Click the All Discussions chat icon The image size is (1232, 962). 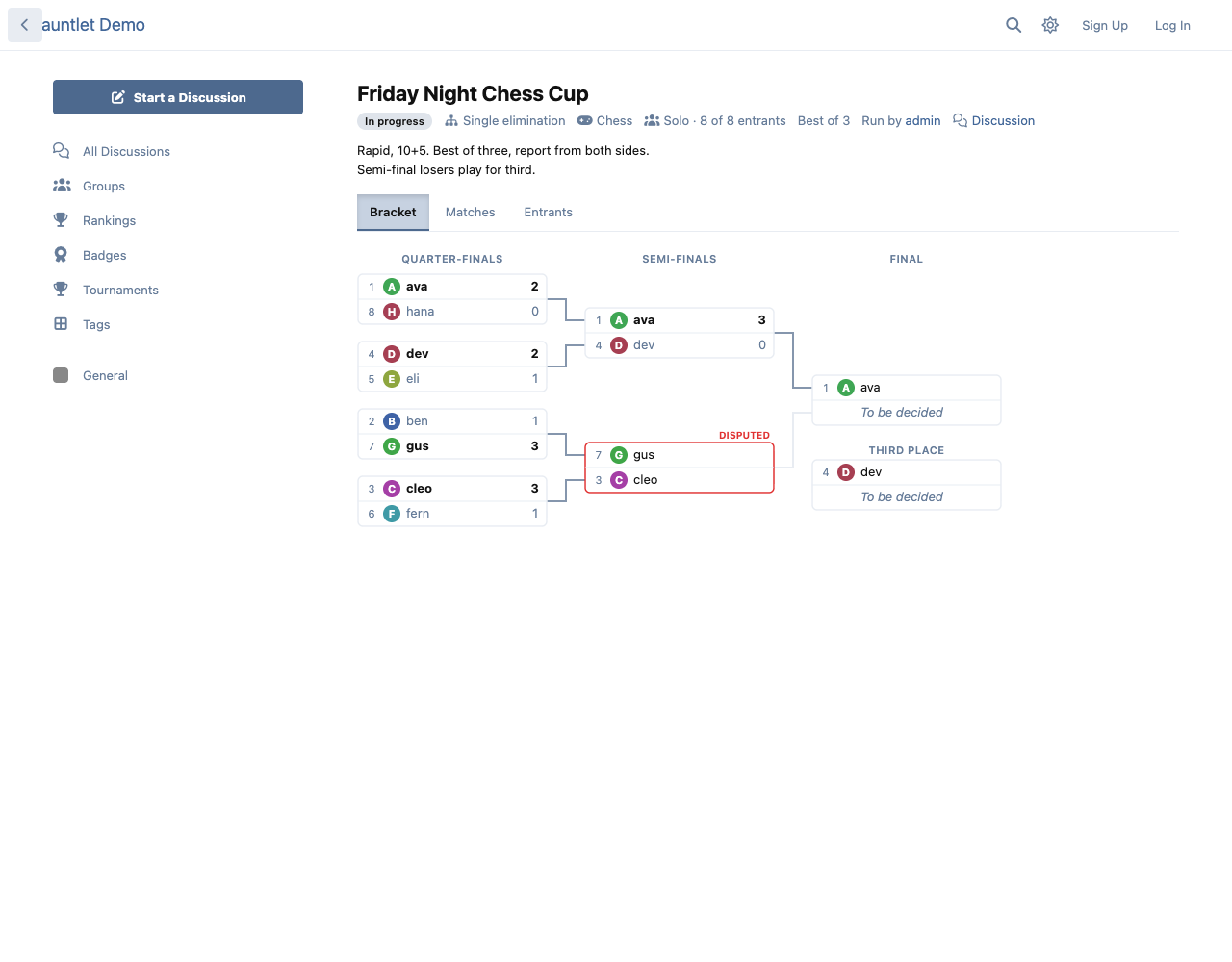[61, 151]
